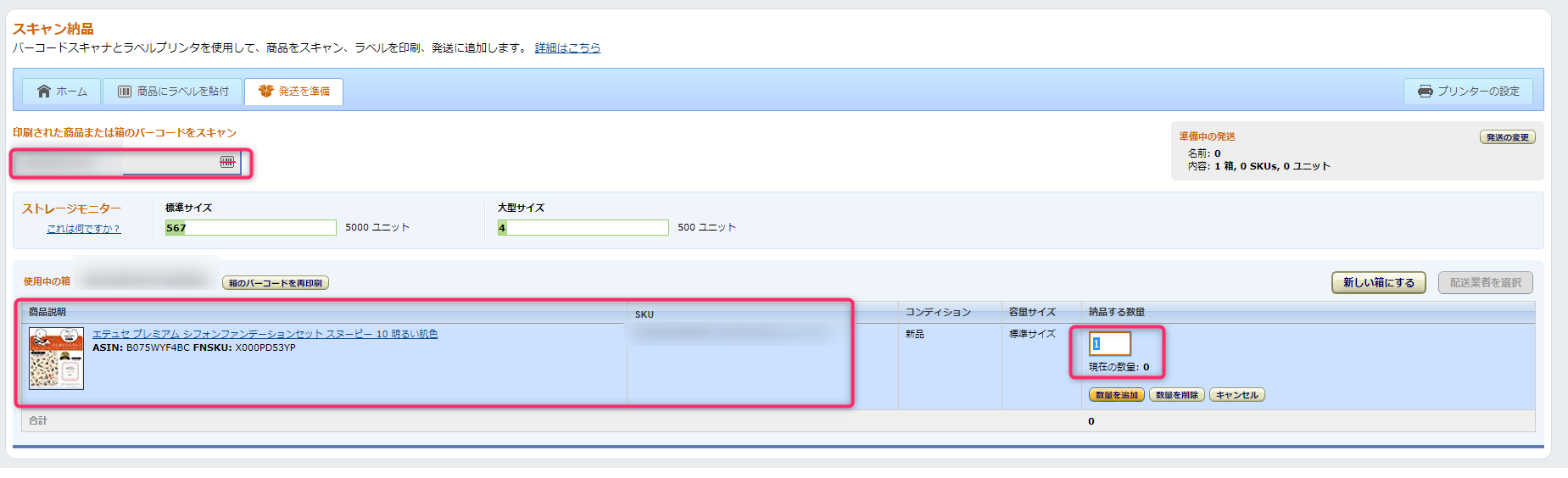This screenshot has width=1568, height=478.
Task: Click the 新しい箱にする button
Action: coord(1378,283)
